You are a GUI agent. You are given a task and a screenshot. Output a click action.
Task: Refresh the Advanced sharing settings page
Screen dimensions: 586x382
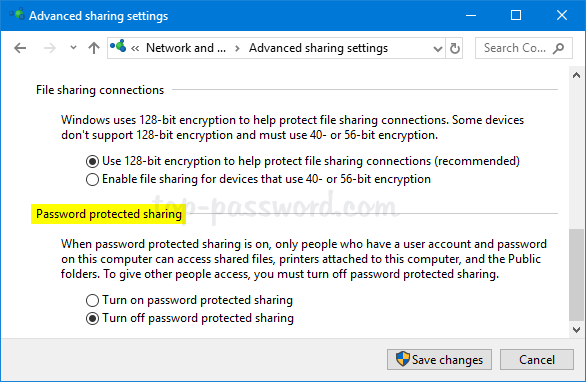point(454,48)
